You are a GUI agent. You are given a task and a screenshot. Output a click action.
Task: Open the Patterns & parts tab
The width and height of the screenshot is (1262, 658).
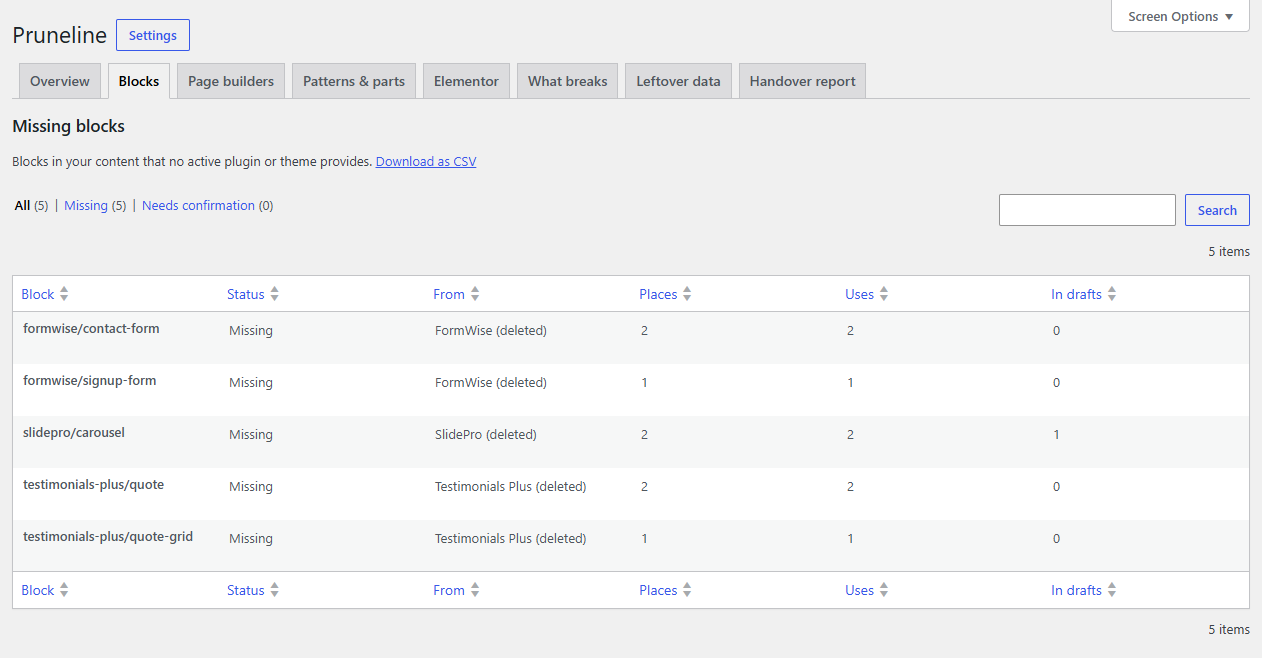(x=354, y=81)
